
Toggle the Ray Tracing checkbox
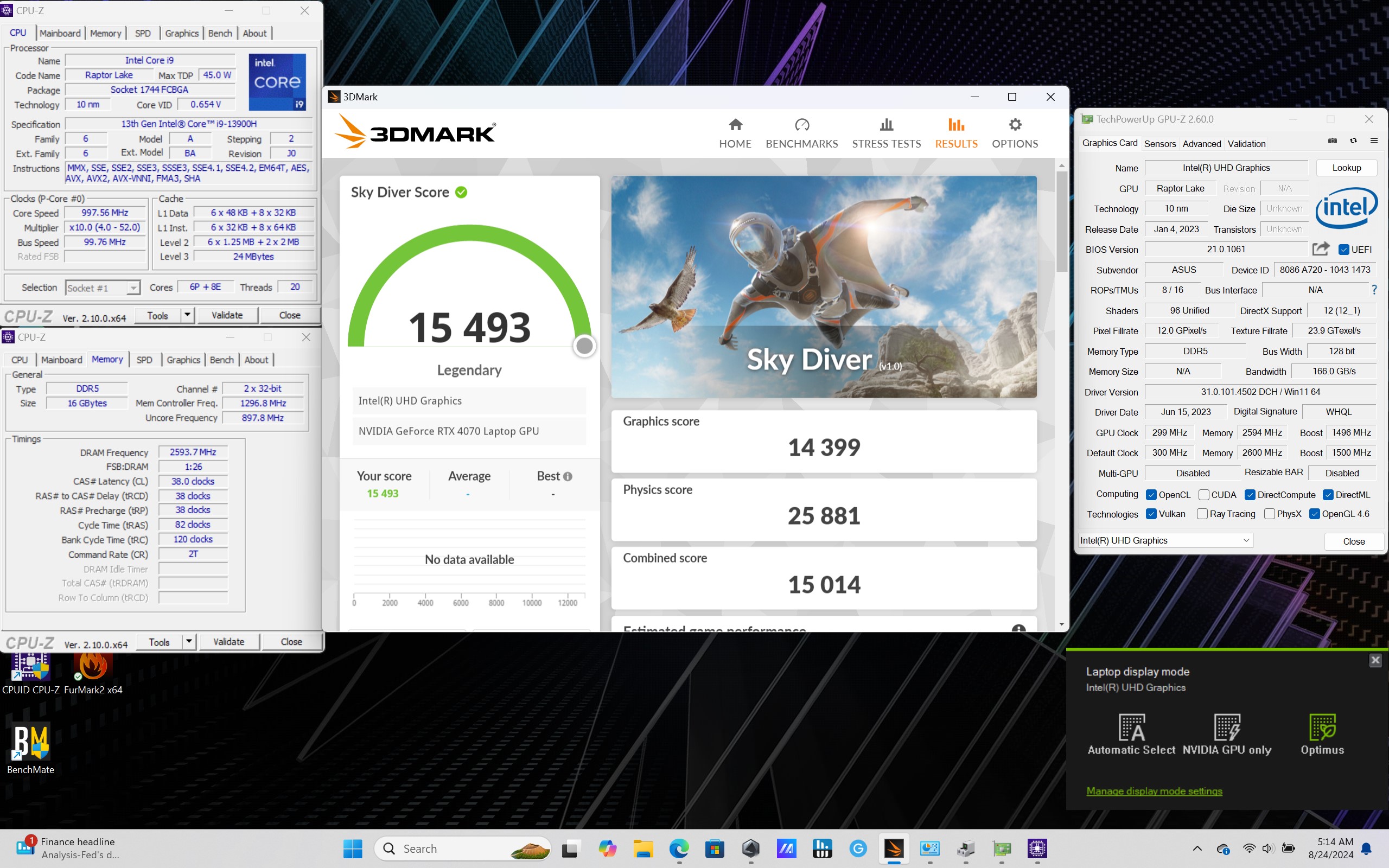pos(1202,514)
